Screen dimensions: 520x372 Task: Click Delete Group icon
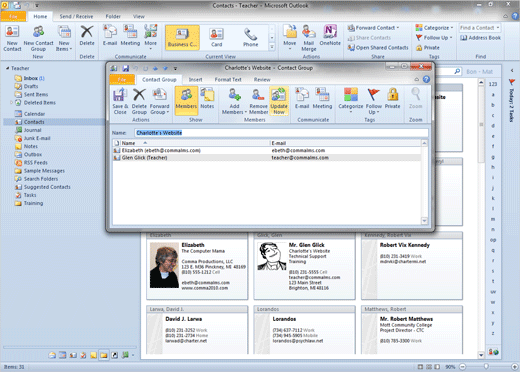(139, 95)
